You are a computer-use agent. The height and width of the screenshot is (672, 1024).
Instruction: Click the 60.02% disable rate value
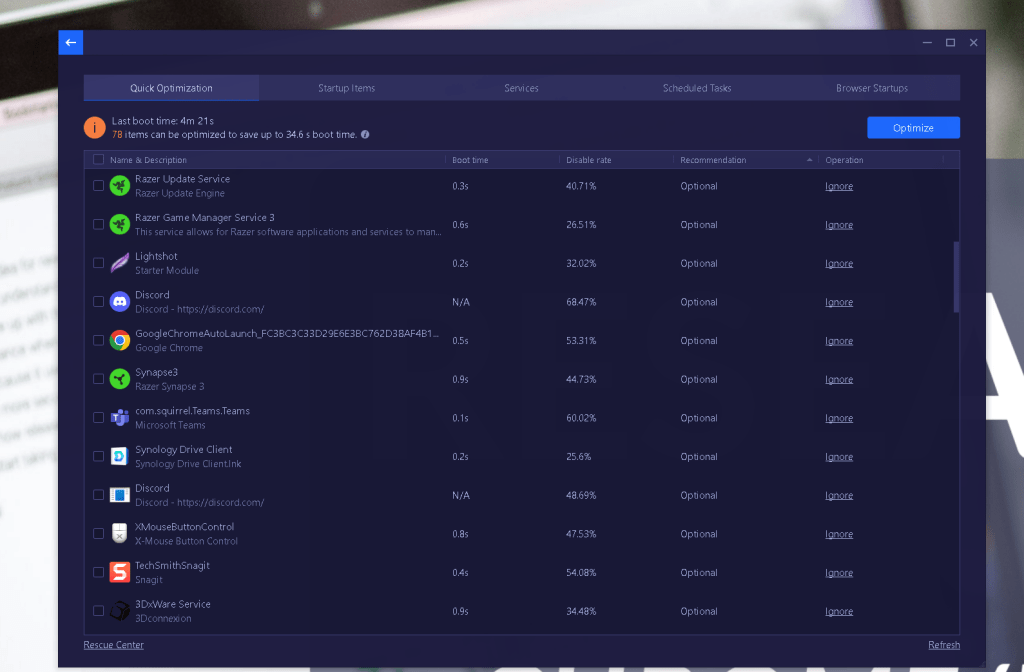[x=581, y=418]
